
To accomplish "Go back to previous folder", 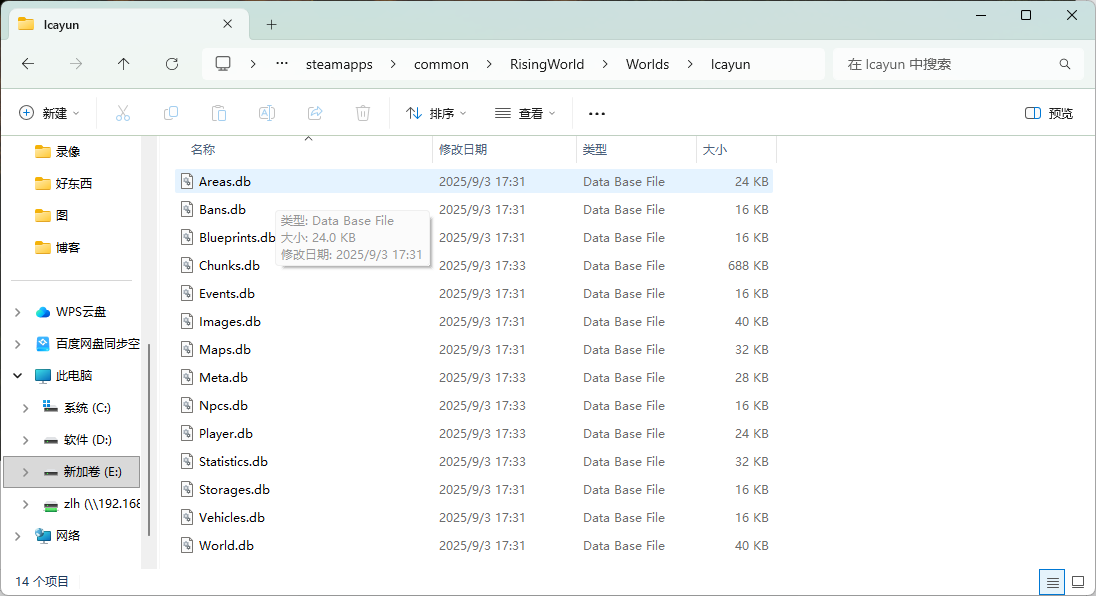I will [28, 64].
